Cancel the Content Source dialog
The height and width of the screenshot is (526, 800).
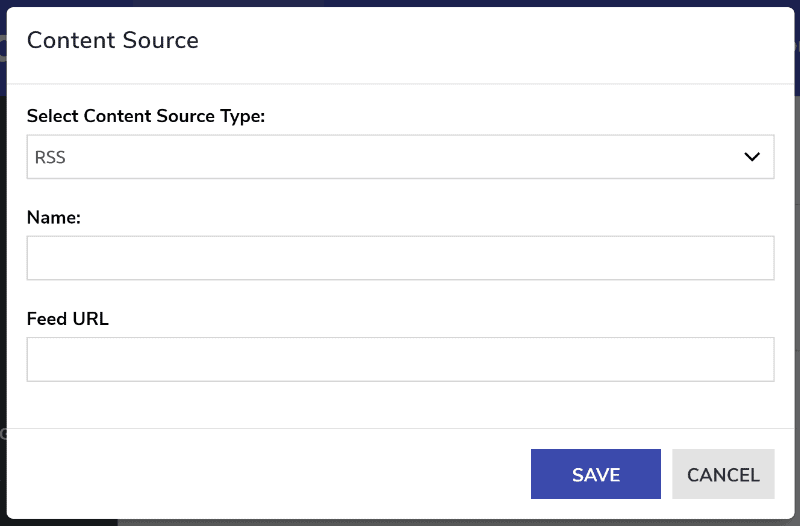(723, 474)
